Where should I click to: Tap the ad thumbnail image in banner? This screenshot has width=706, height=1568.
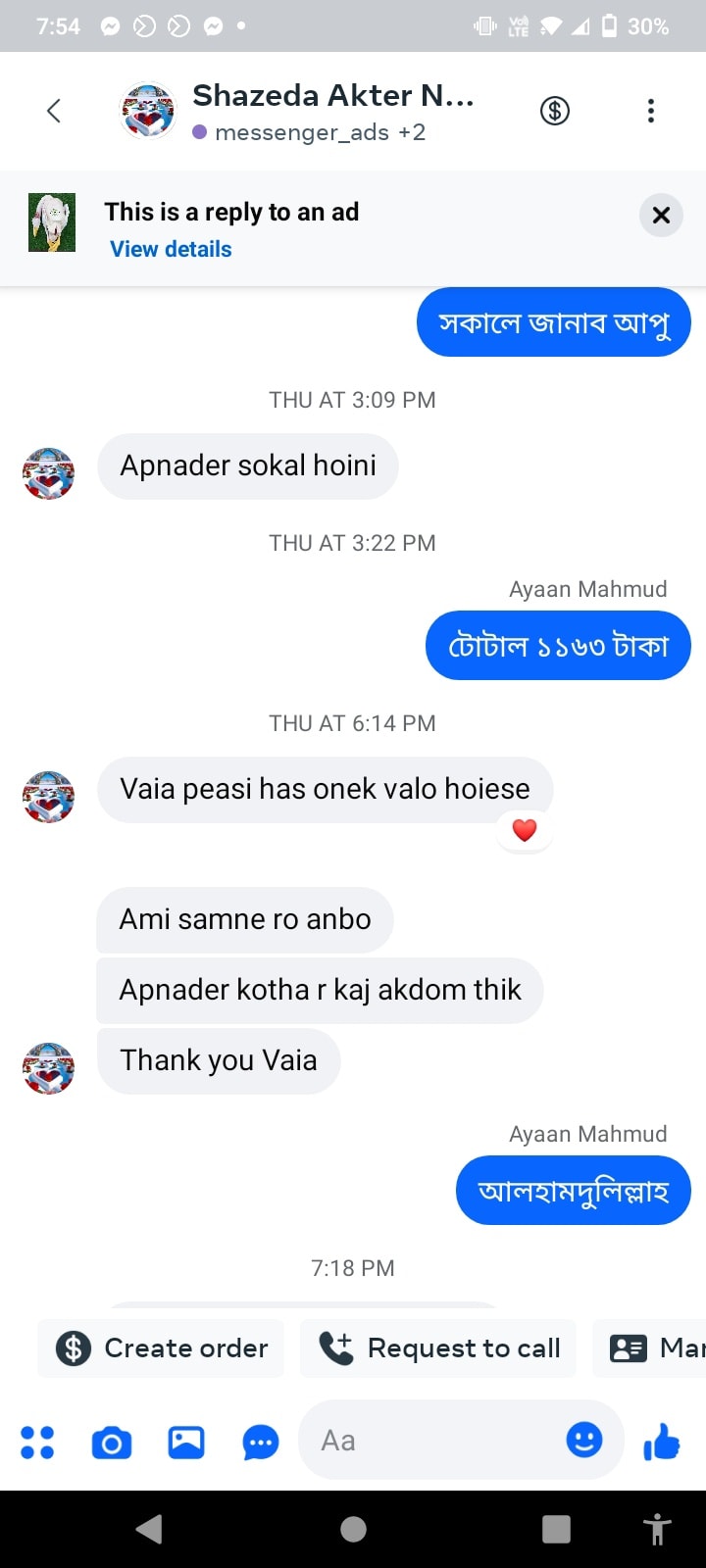click(x=52, y=222)
